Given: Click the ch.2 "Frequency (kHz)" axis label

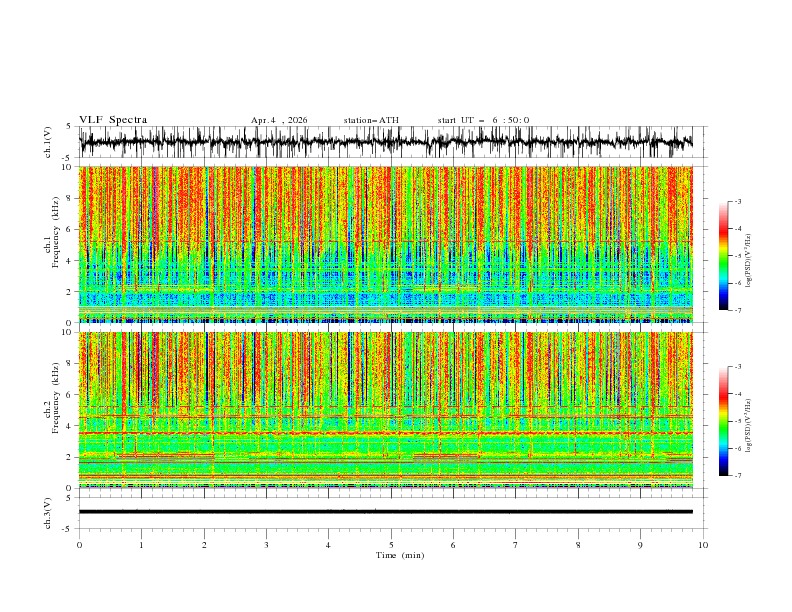Looking at the screenshot, I should [x=56, y=397].
